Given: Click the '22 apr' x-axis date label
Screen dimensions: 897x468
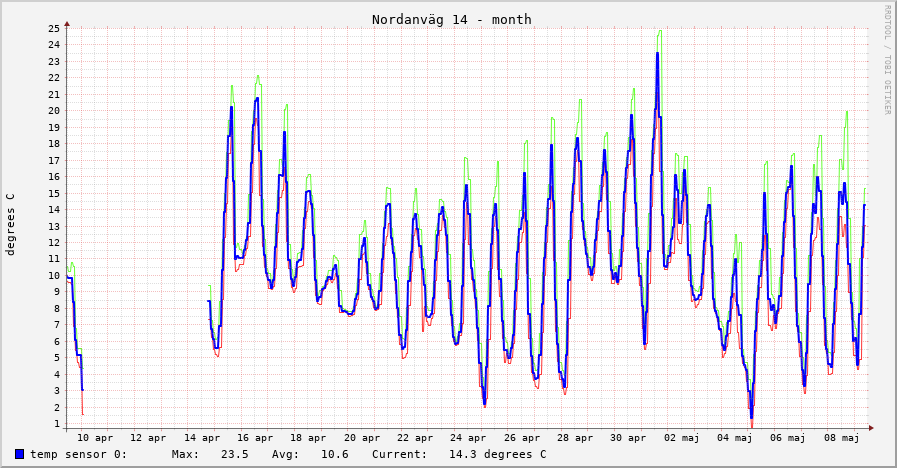Looking at the screenshot, I should [415, 438].
